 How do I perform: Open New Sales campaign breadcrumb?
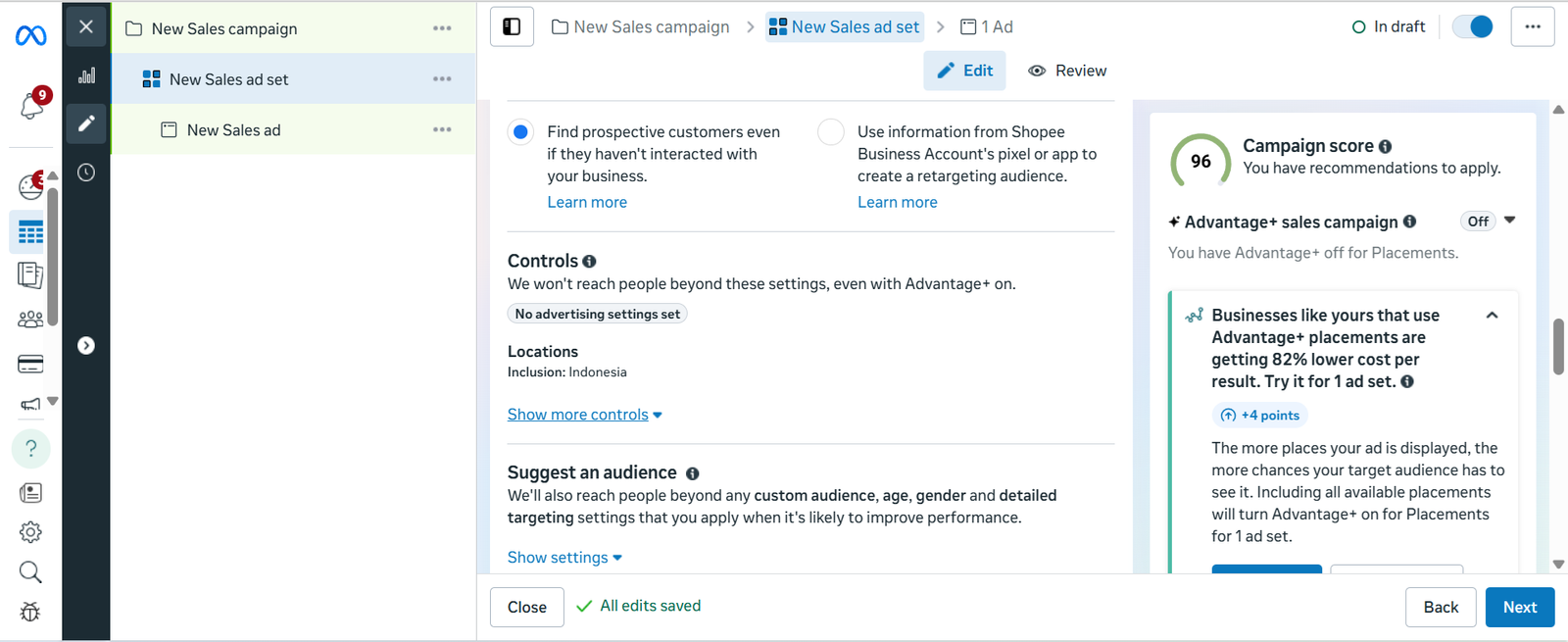pos(641,27)
